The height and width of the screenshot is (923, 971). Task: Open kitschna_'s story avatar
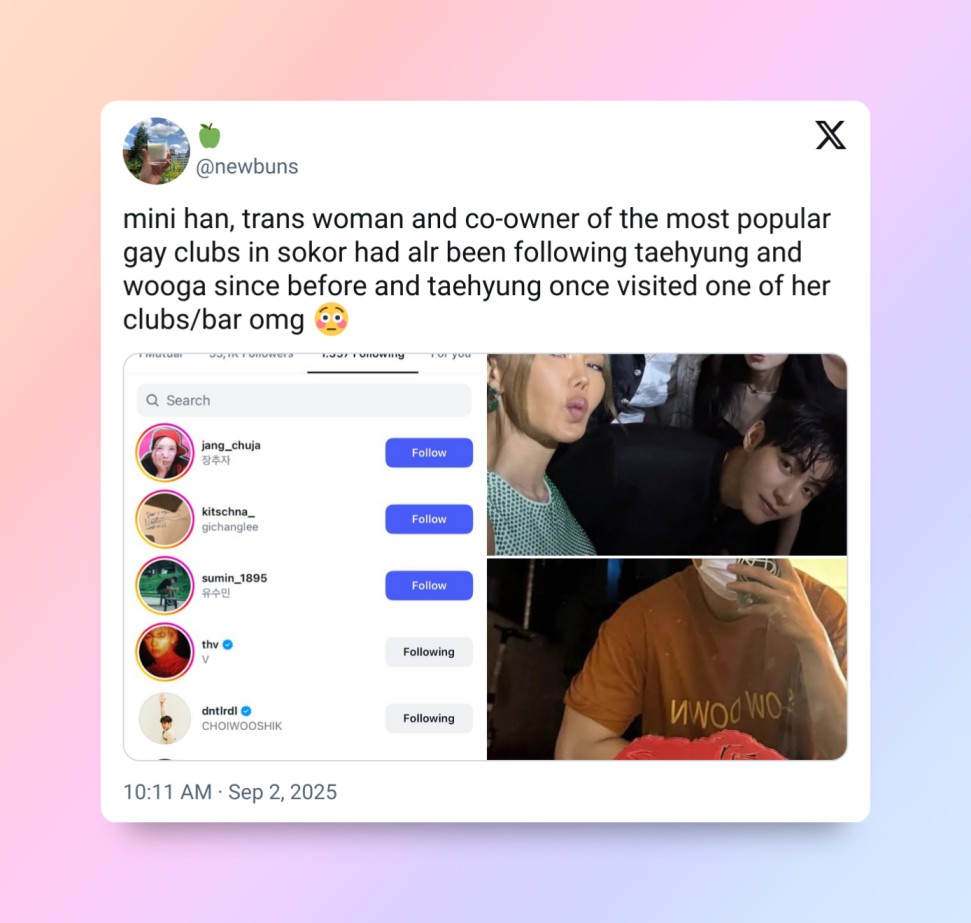click(x=165, y=519)
